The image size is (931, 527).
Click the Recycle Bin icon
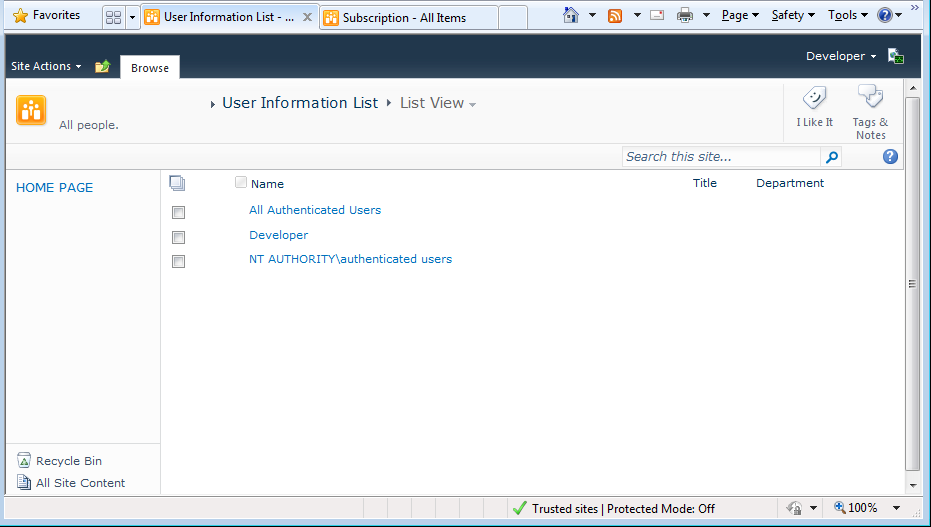[24, 460]
